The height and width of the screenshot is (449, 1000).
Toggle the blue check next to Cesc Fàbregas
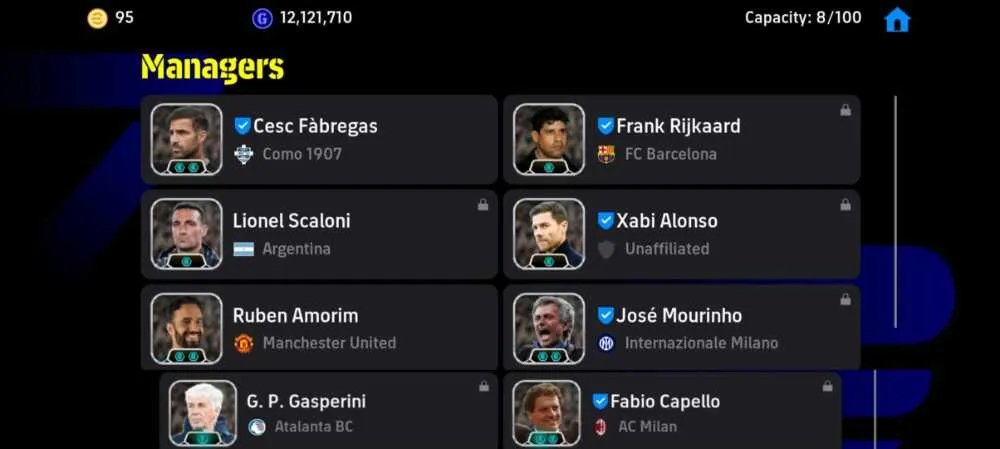coord(243,126)
